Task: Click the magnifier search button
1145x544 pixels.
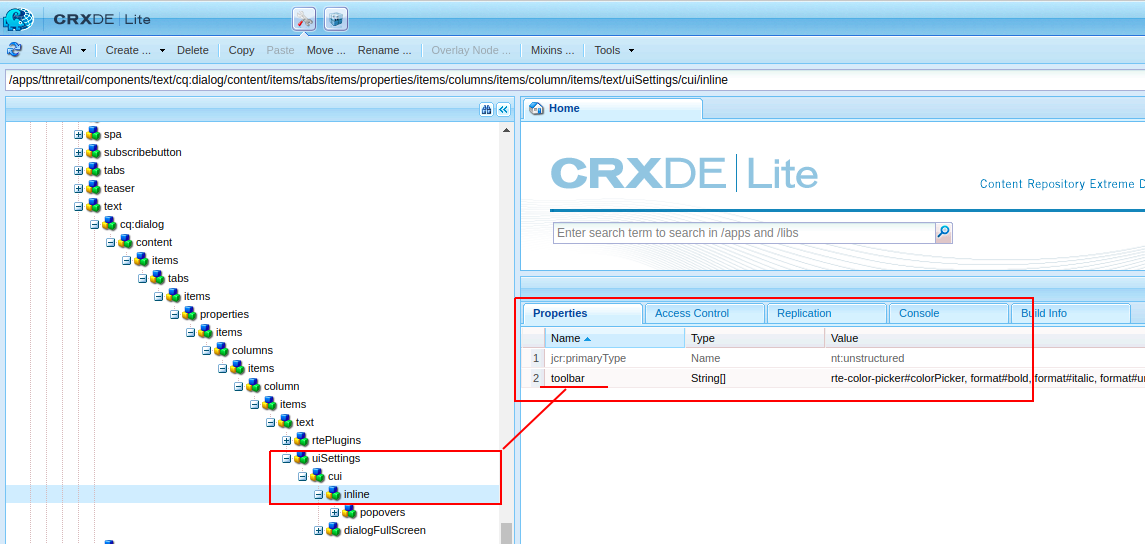Action: (943, 233)
